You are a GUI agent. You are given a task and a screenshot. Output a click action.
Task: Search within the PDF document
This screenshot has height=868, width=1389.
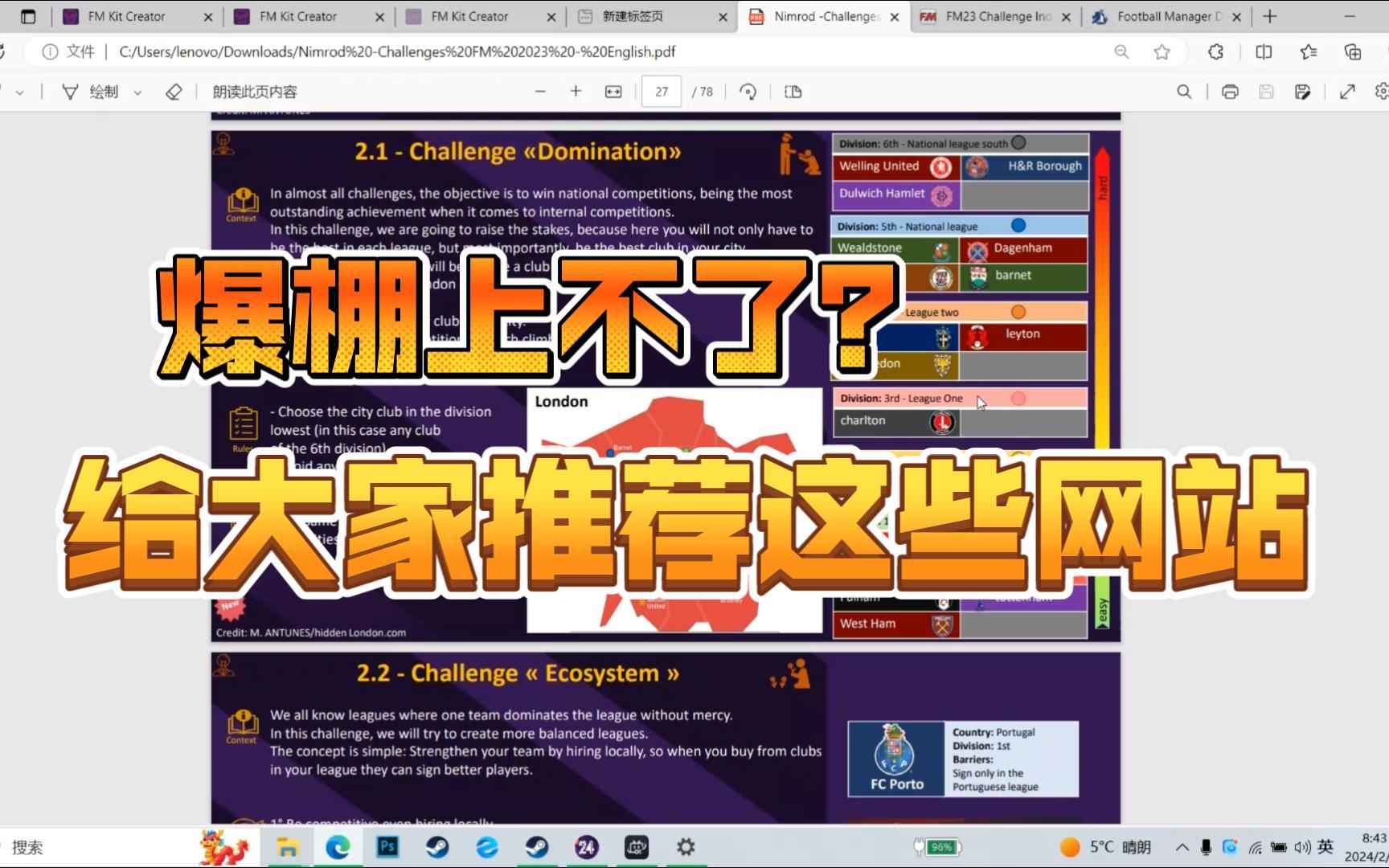1184,92
